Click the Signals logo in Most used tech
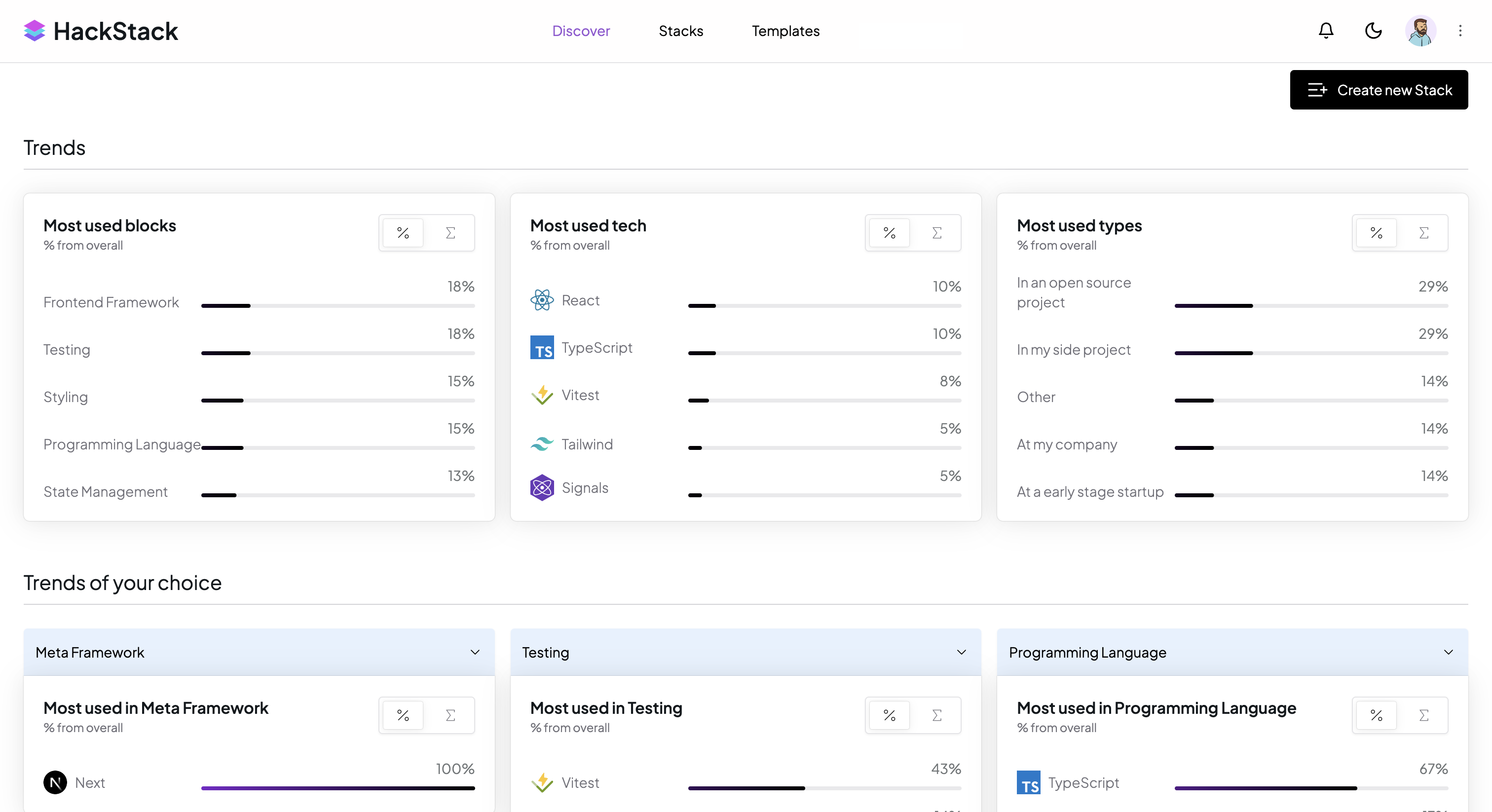Viewport: 1492px width, 812px height. coord(542,488)
